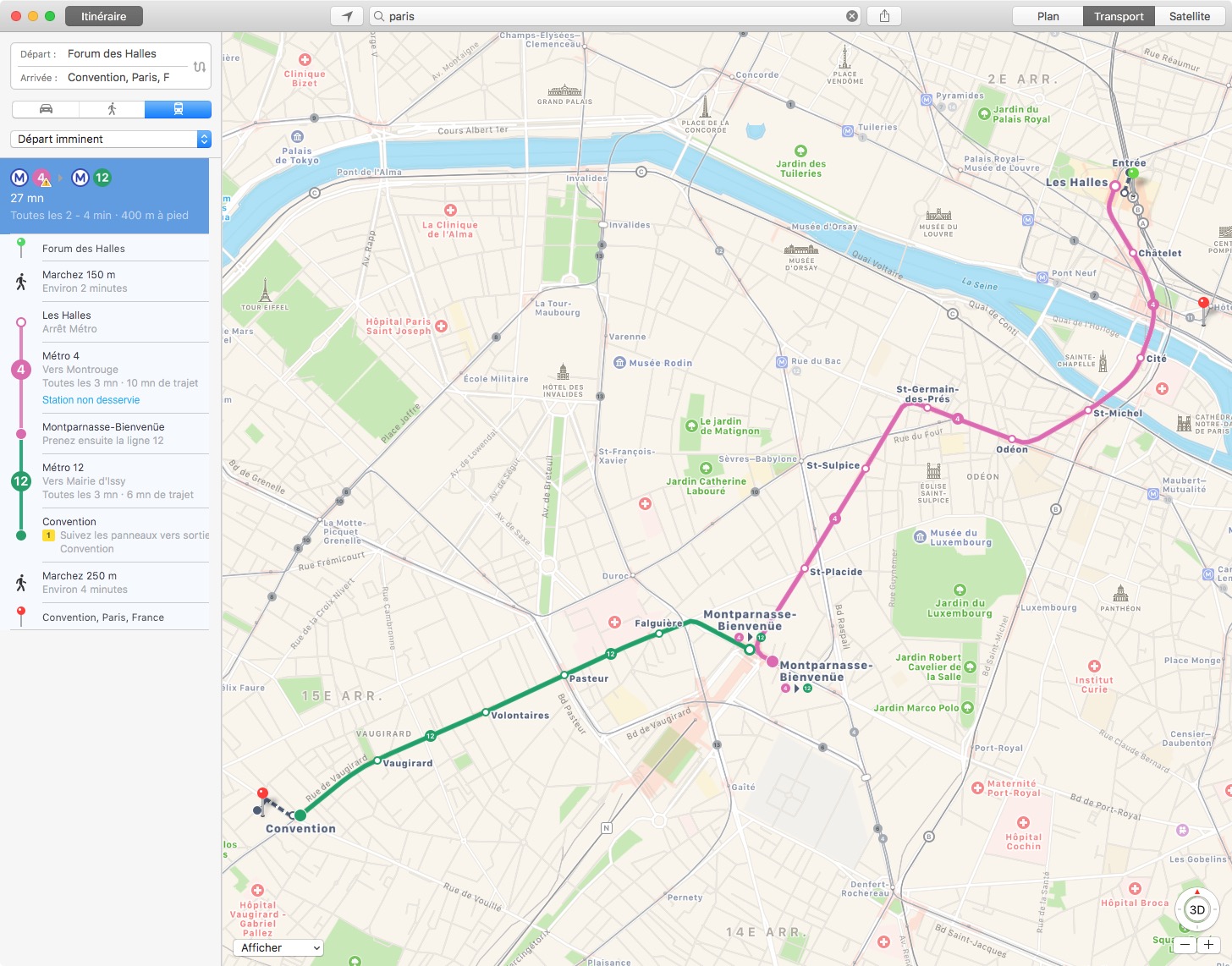Image resolution: width=1232 pixels, height=966 pixels.
Task: Click the Jardin Catherine Labouré park icon
Action: pyautogui.click(x=706, y=468)
